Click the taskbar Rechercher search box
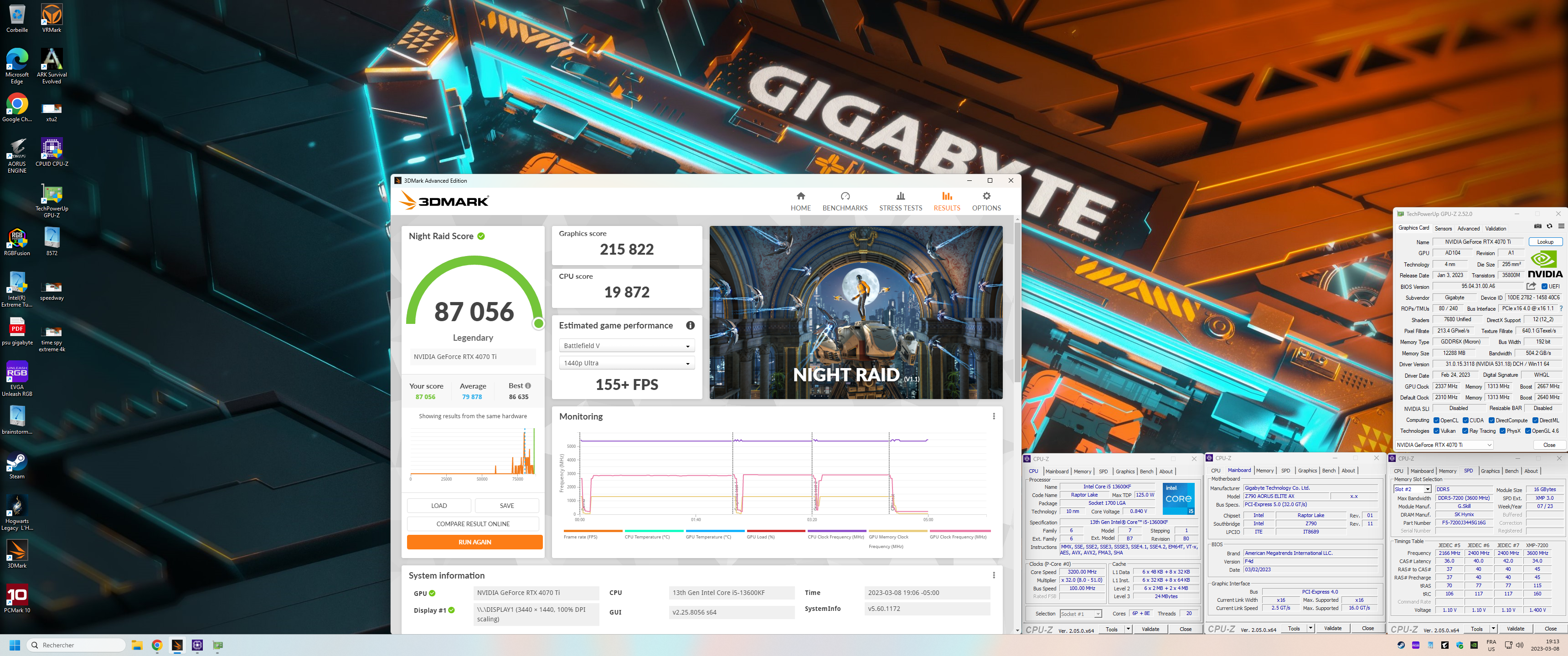Screen dimensions: 1568x656 click(76, 645)
